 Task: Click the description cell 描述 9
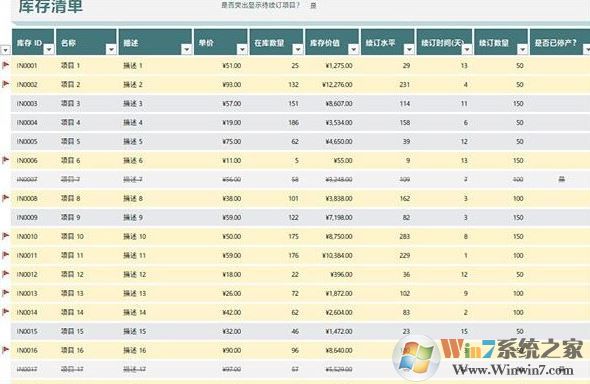tap(133, 217)
